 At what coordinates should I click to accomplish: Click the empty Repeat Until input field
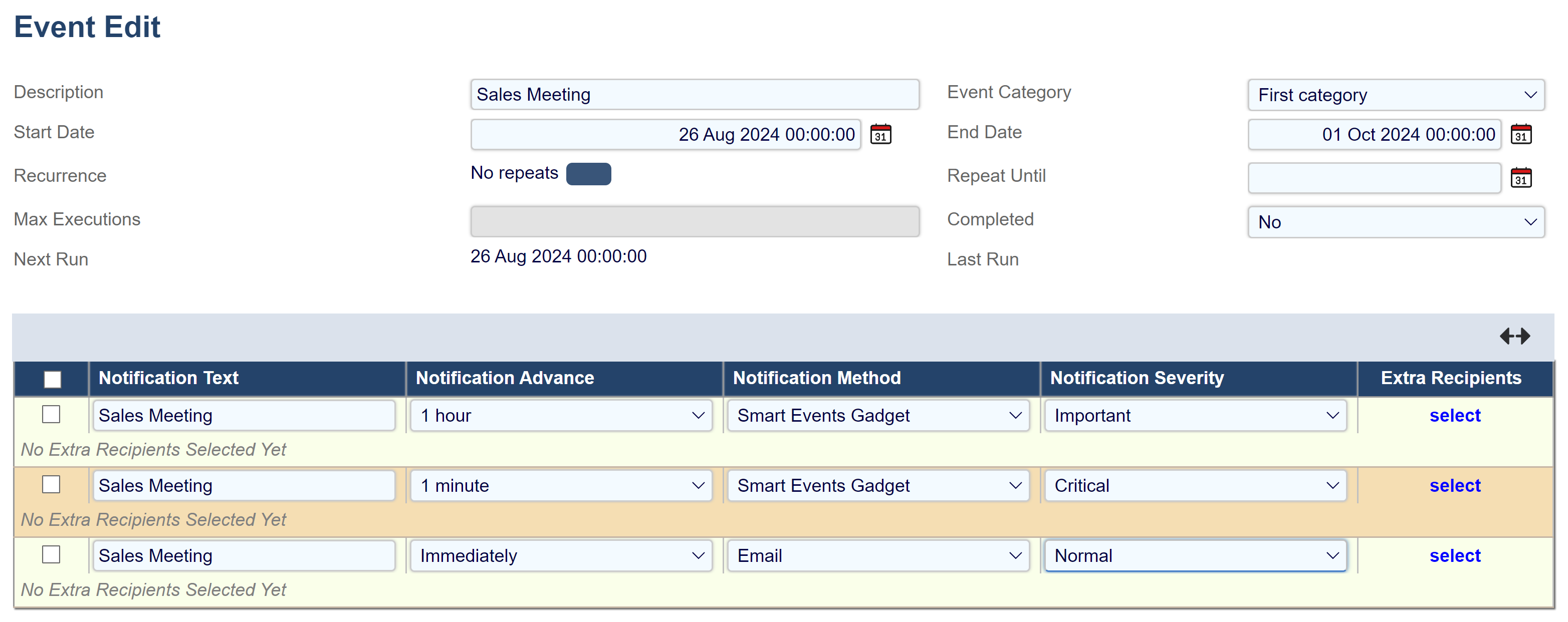pyautogui.click(x=1374, y=178)
